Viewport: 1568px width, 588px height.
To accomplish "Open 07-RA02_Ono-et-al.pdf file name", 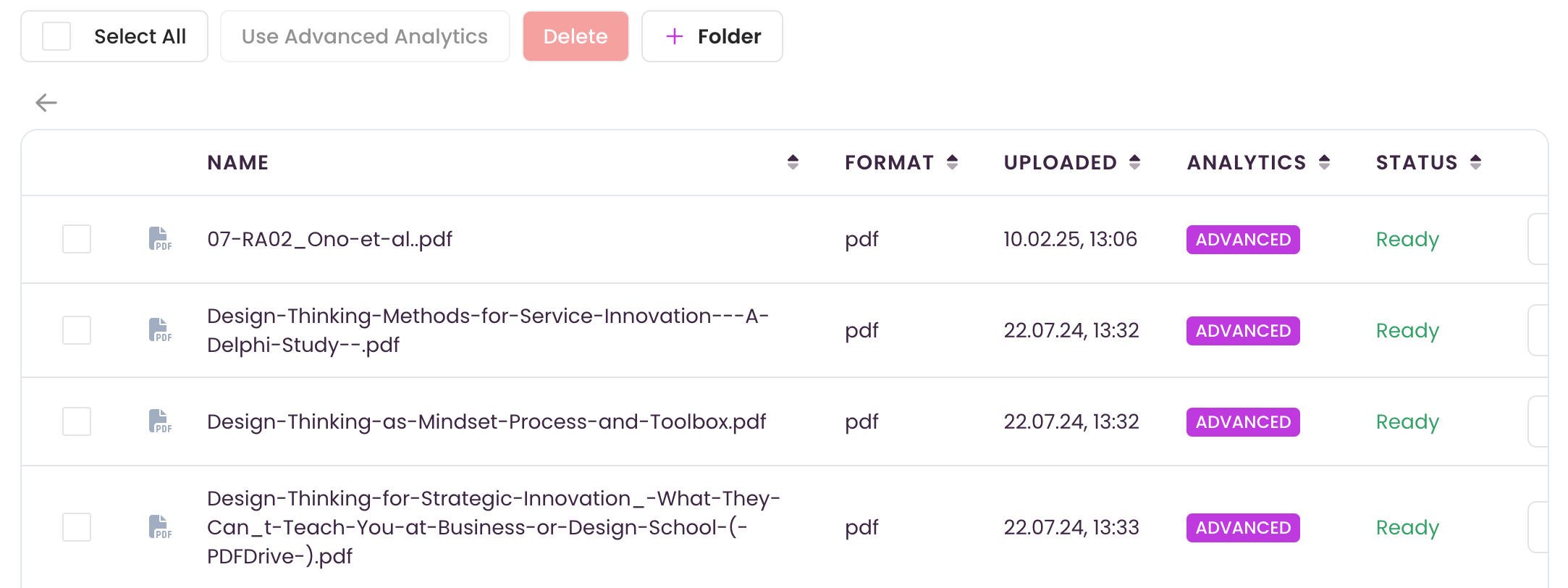I will (329, 239).
